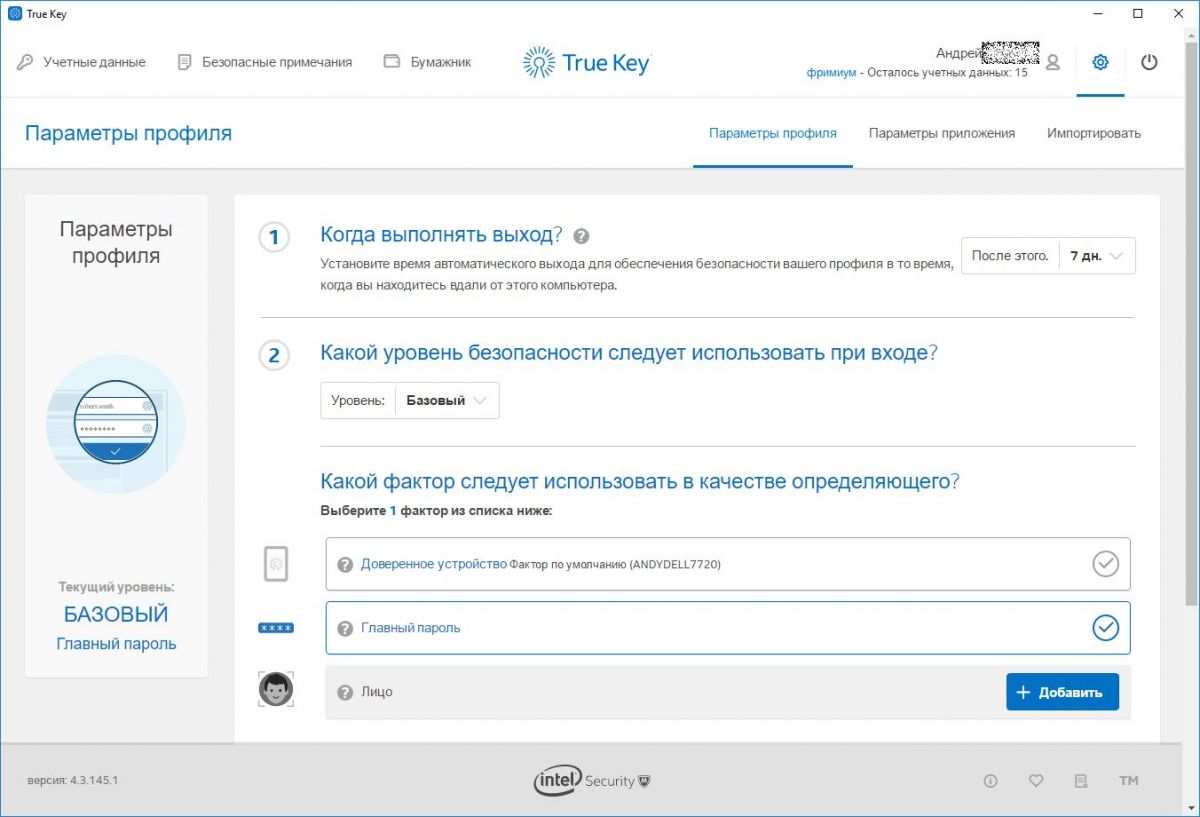Go to Учетные данные section
This screenshot has width=1200, height=817.
point(82,62)
